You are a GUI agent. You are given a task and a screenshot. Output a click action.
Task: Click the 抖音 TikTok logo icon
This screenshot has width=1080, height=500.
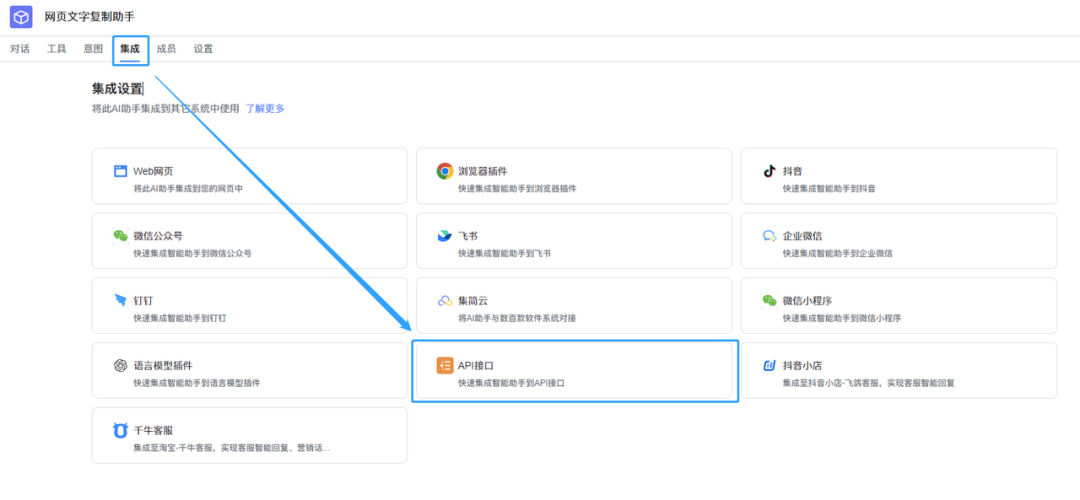coord(769,171)
